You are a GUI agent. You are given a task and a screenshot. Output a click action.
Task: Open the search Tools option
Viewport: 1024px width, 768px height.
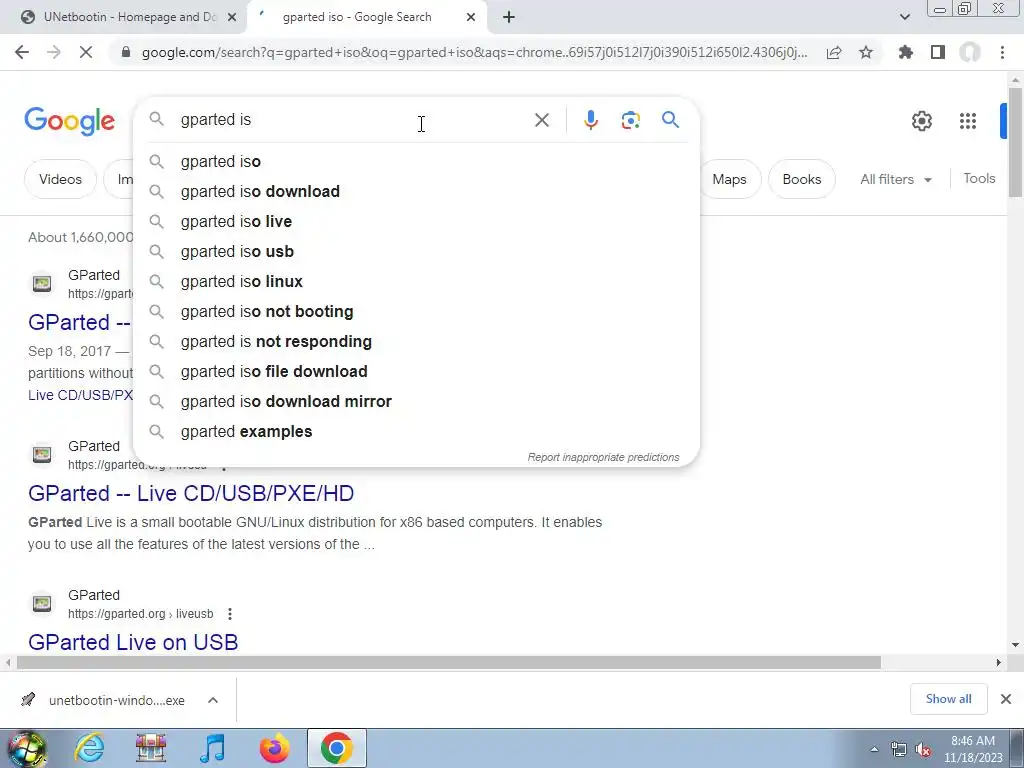(x=979, y=178)
